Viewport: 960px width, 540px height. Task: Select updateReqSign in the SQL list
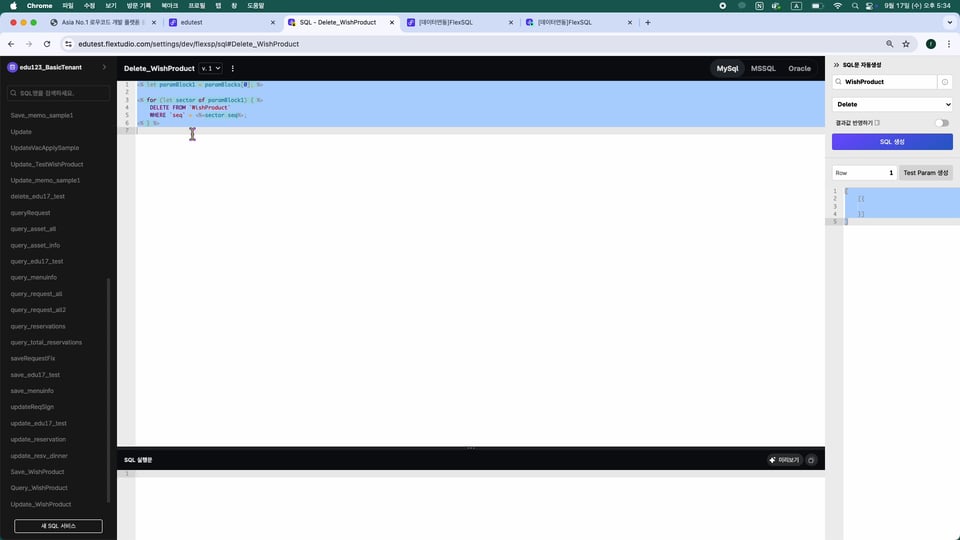pyautogui.click(x=32, y=407)
